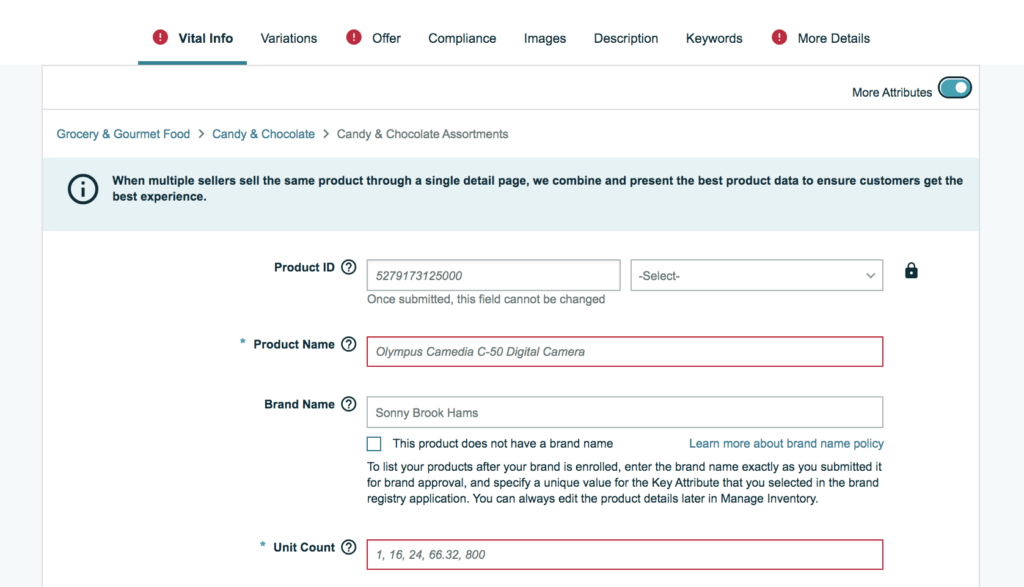Navigate to Grocery & Gourmet Food breadcrumb

pos(123,134)
